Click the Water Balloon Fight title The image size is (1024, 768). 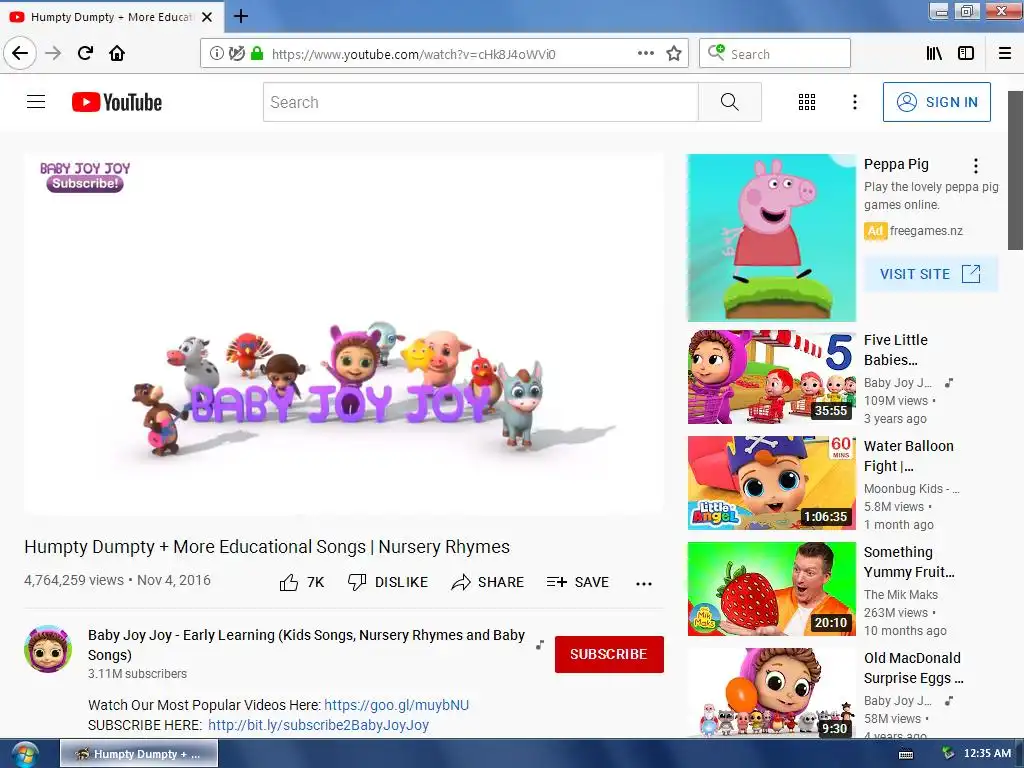(908, 456)
